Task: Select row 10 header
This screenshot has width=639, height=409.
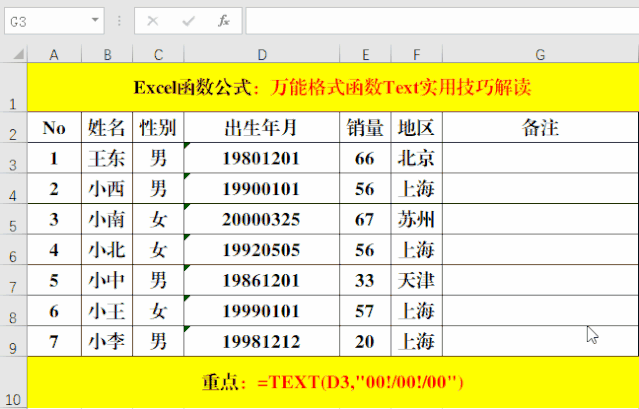Action: 13,383
